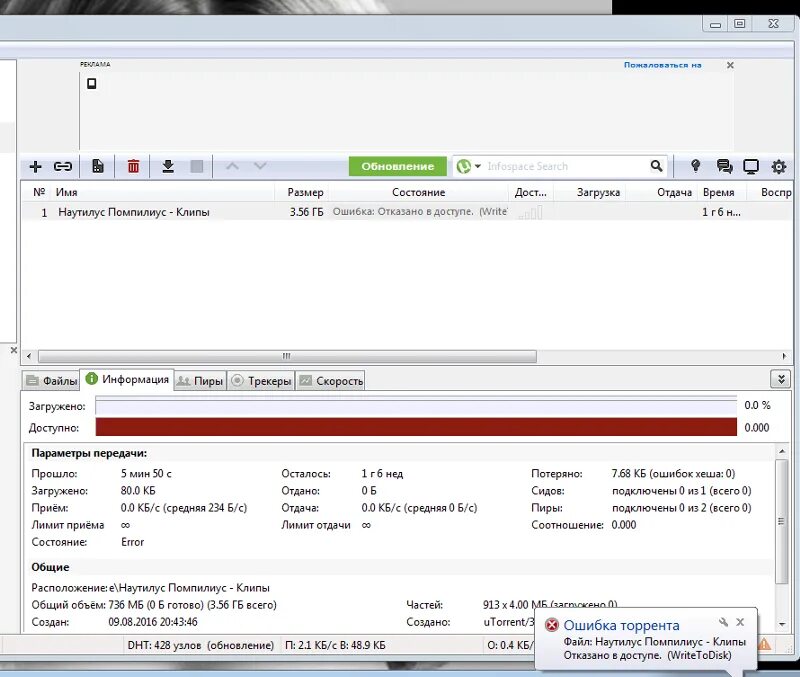Open notification options via wrench icon
Viewport: 800px width, 677px height.
point(723,622)
